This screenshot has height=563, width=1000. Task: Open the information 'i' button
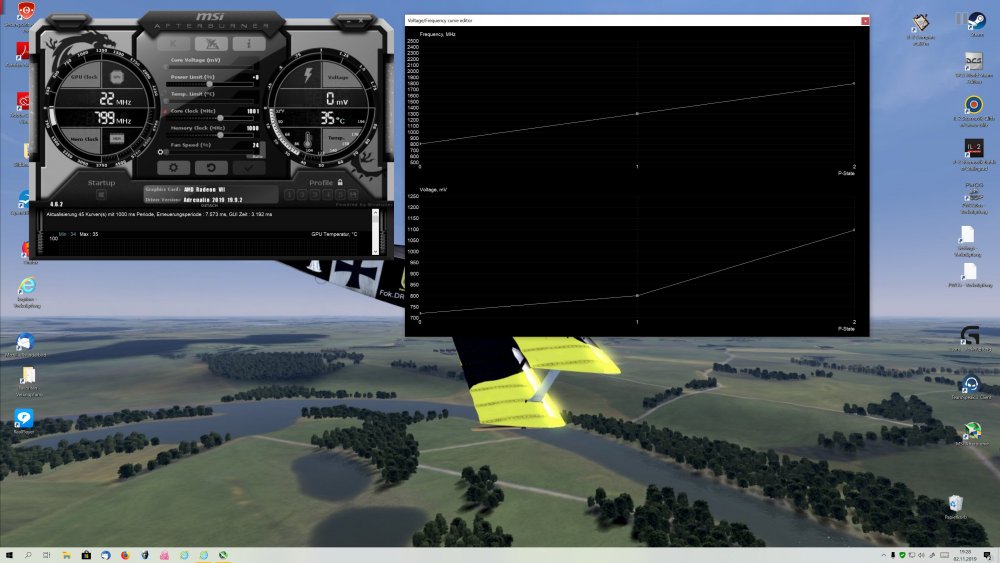point(249,43)
